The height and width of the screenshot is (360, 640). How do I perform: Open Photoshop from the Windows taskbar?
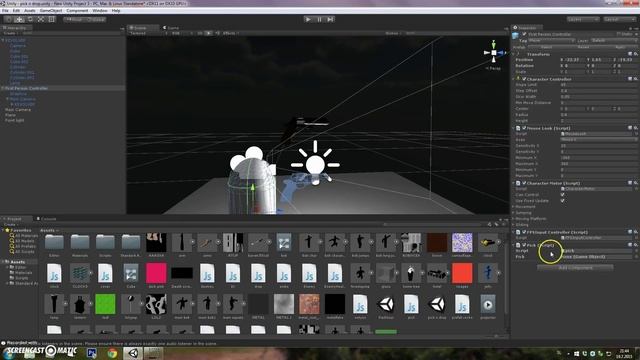pyautogui.click(x=91, y=353)
